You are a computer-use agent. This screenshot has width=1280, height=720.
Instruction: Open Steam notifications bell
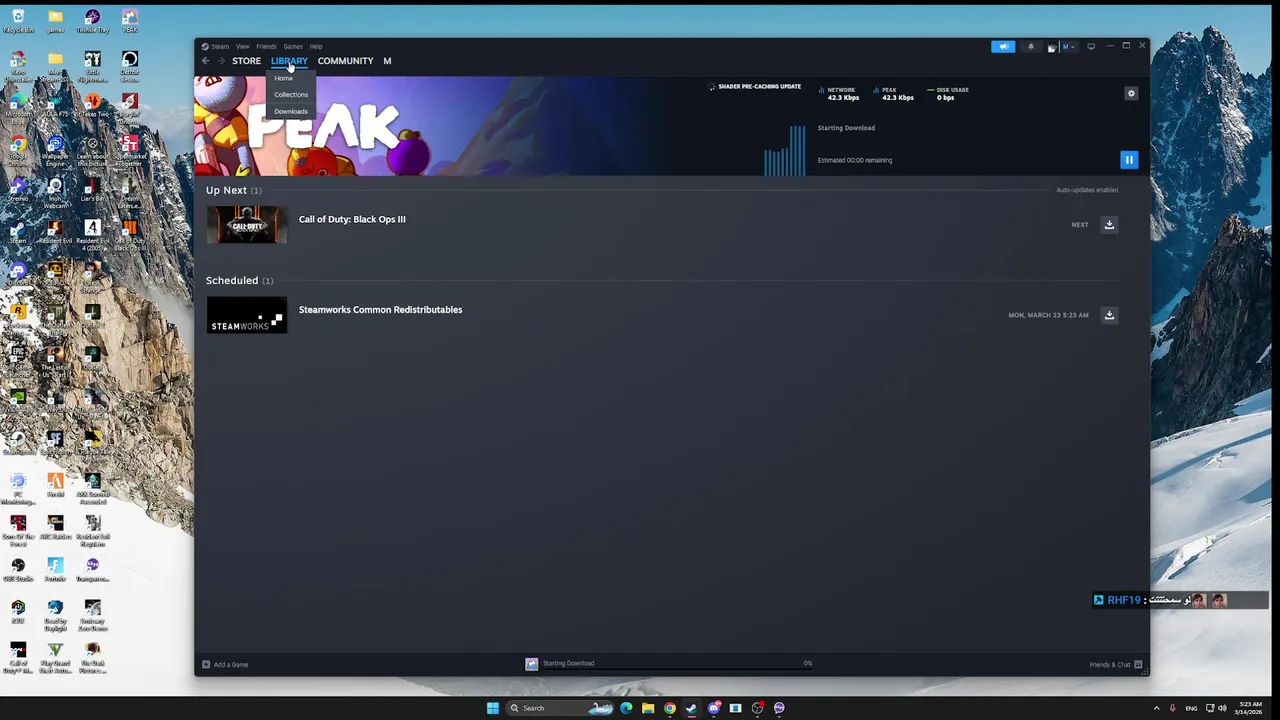pos(1031,47)
